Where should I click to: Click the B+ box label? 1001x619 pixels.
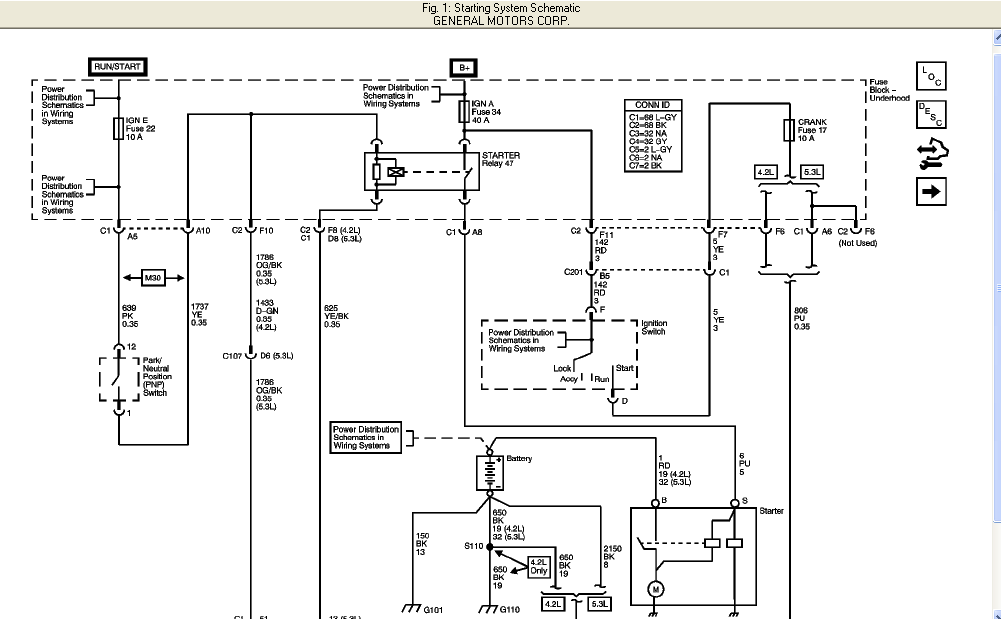(463, 68)
